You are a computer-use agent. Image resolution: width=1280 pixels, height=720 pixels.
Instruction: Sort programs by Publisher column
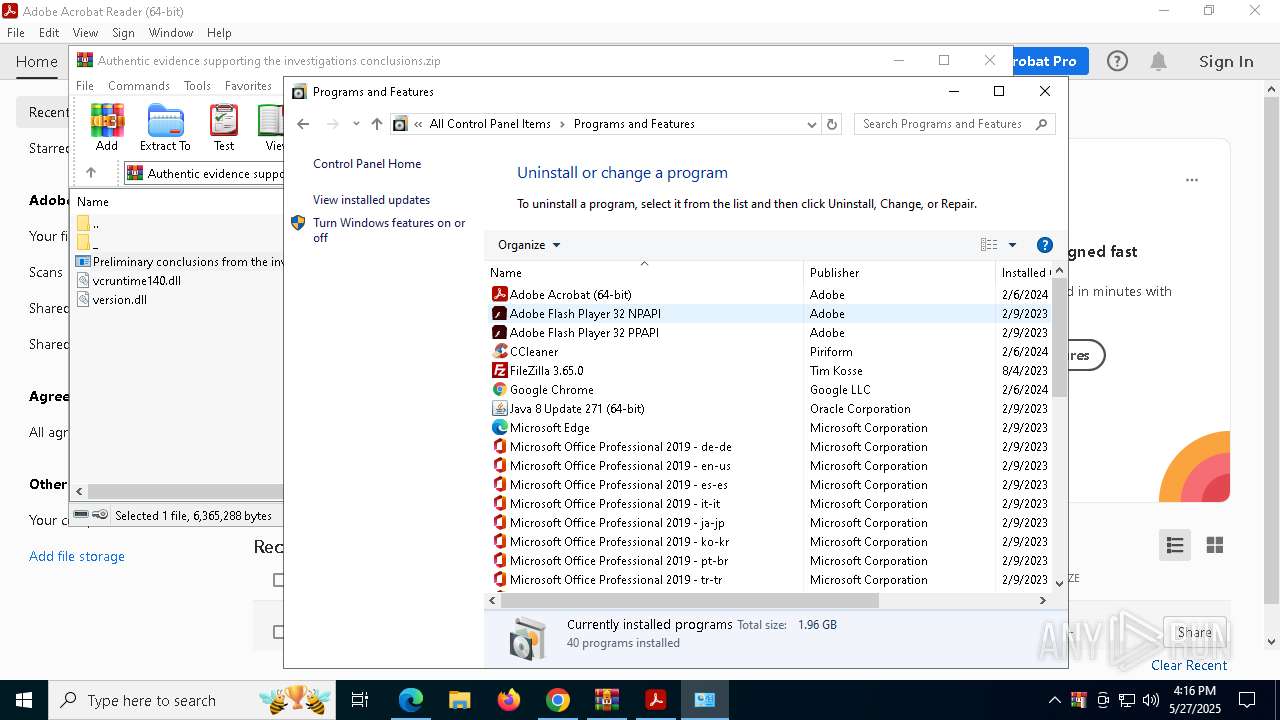[x=898, y=272]
